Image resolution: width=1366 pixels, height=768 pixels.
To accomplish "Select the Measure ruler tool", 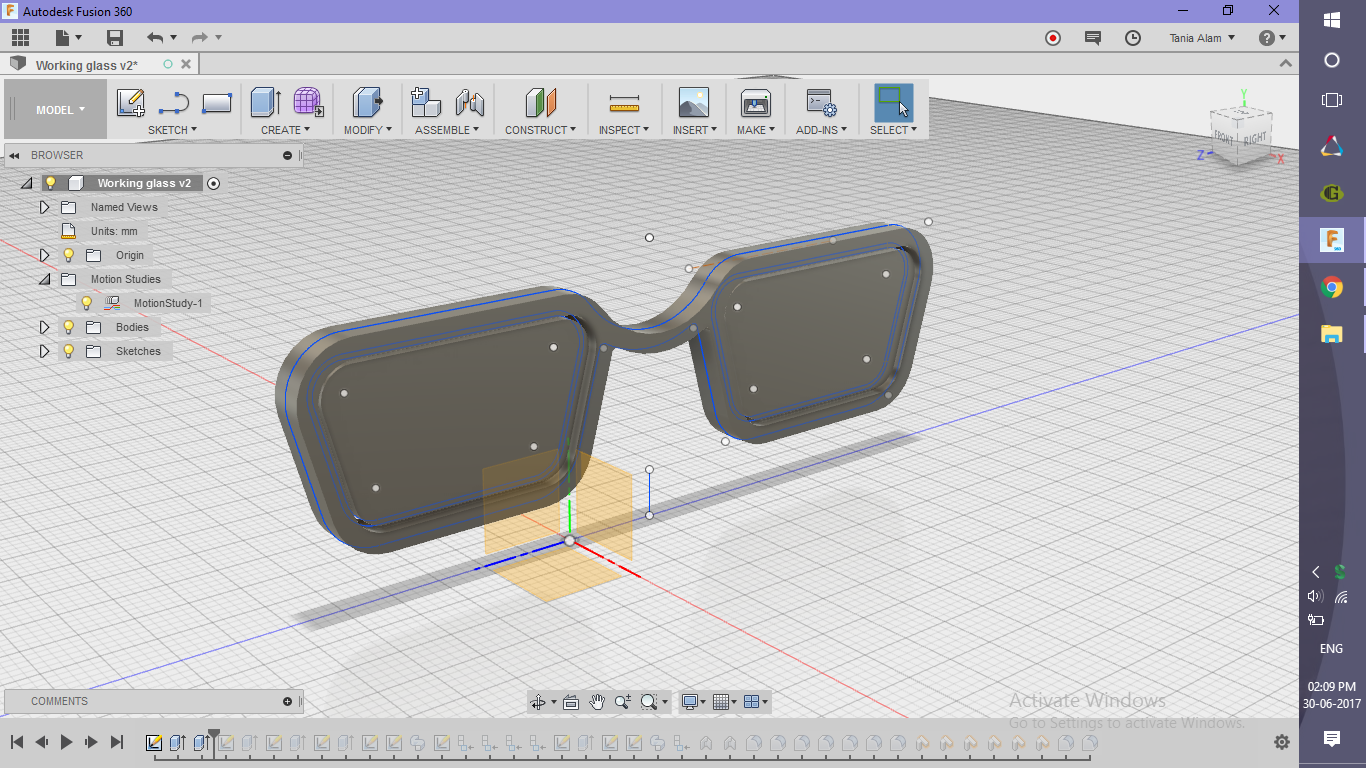I will (624, 102).
